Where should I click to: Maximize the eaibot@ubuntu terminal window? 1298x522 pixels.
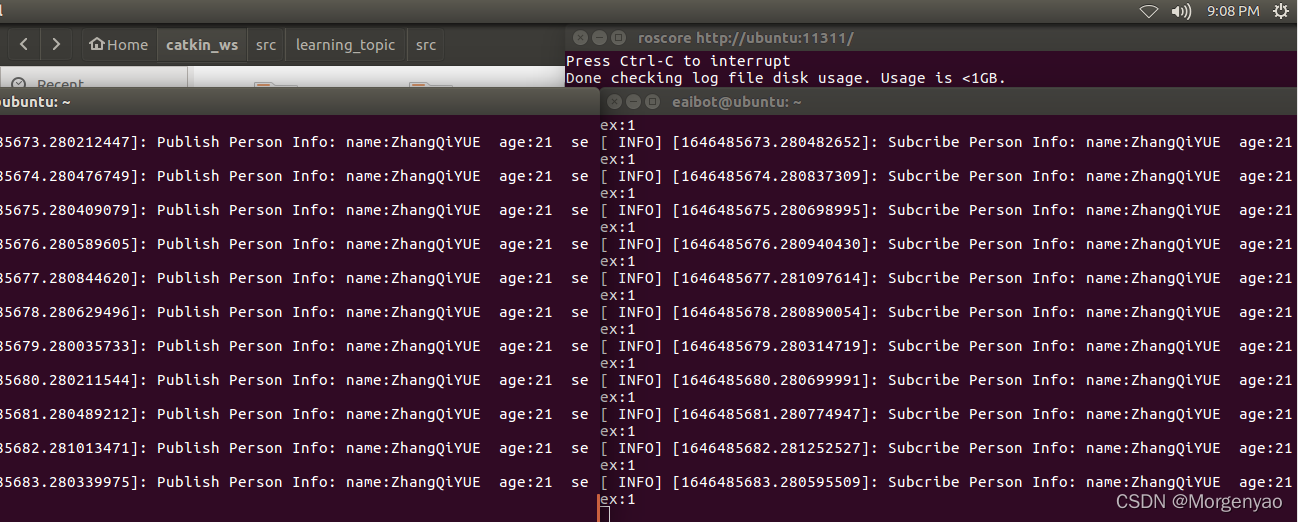tap(652, 102)
